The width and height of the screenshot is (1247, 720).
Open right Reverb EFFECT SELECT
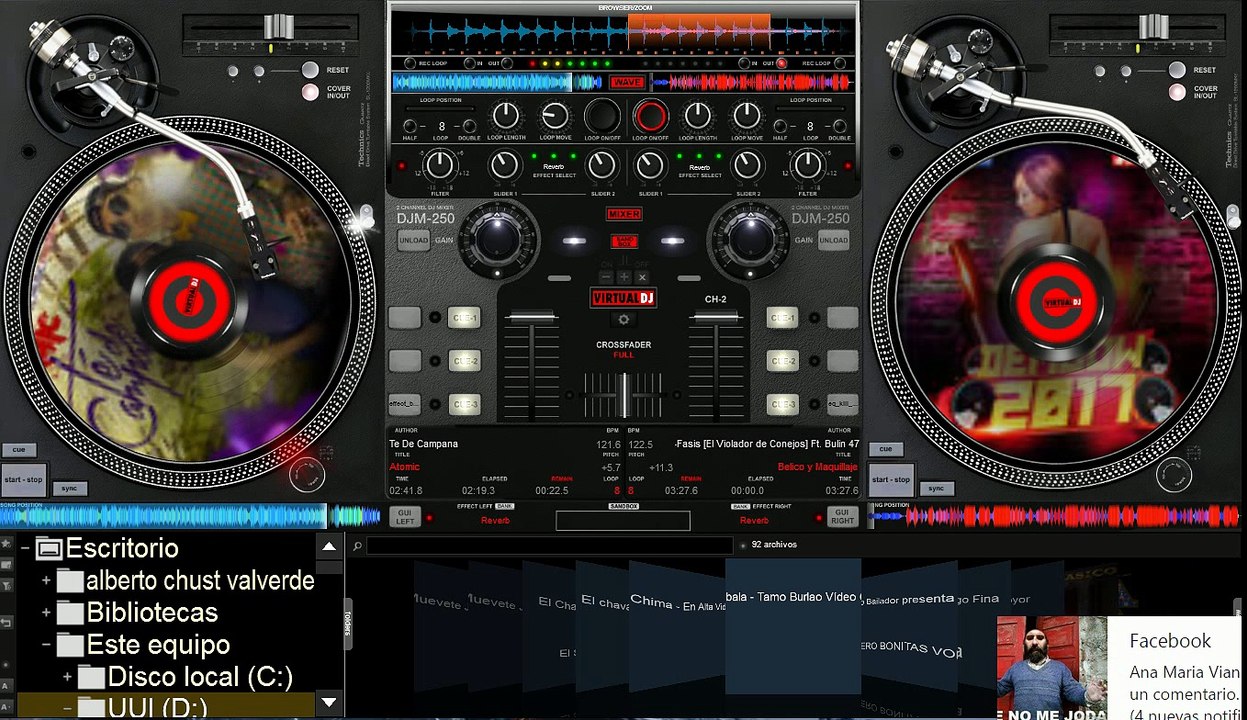pyautogui.click(x=699, y=167)
